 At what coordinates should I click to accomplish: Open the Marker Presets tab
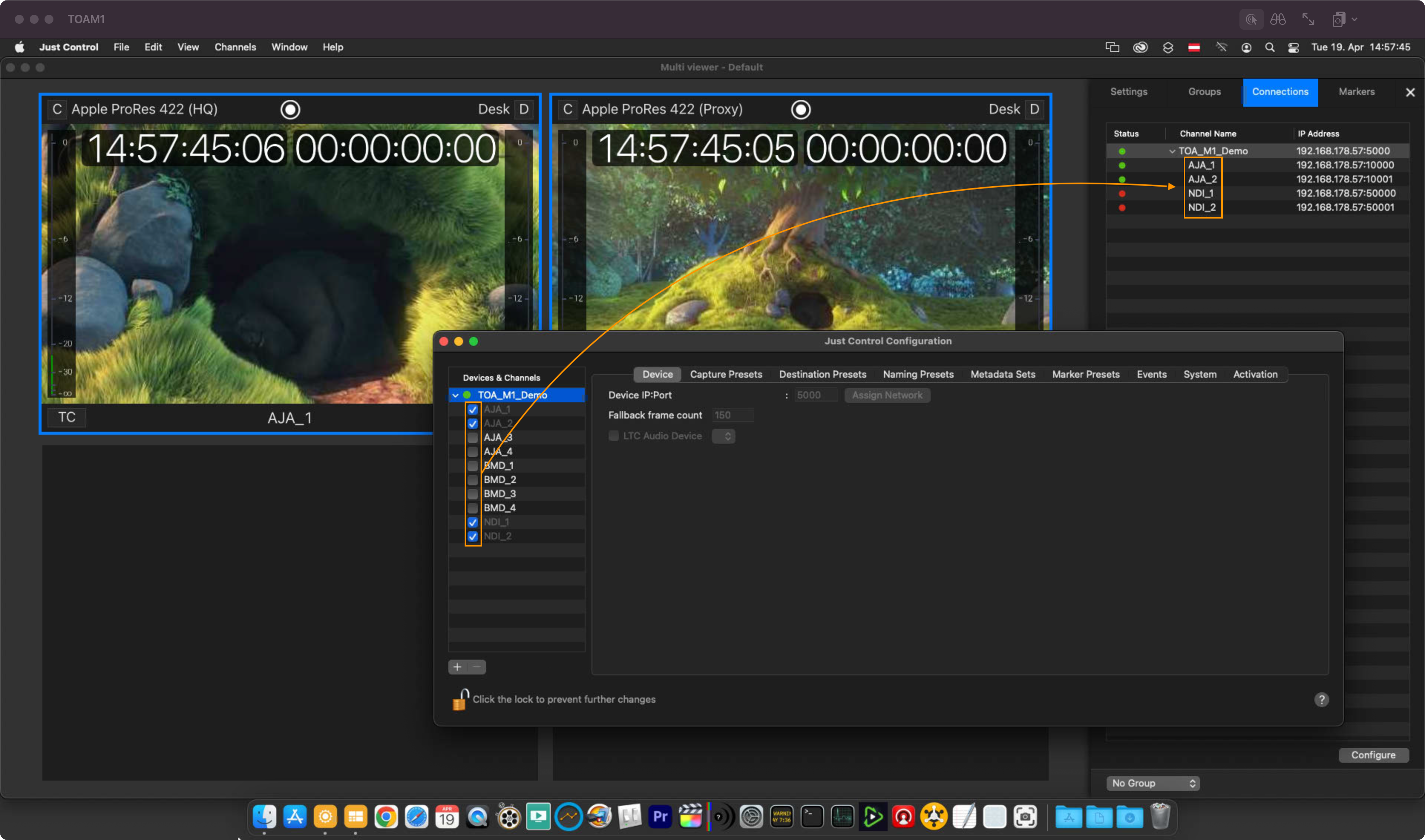pos(1085,374)
